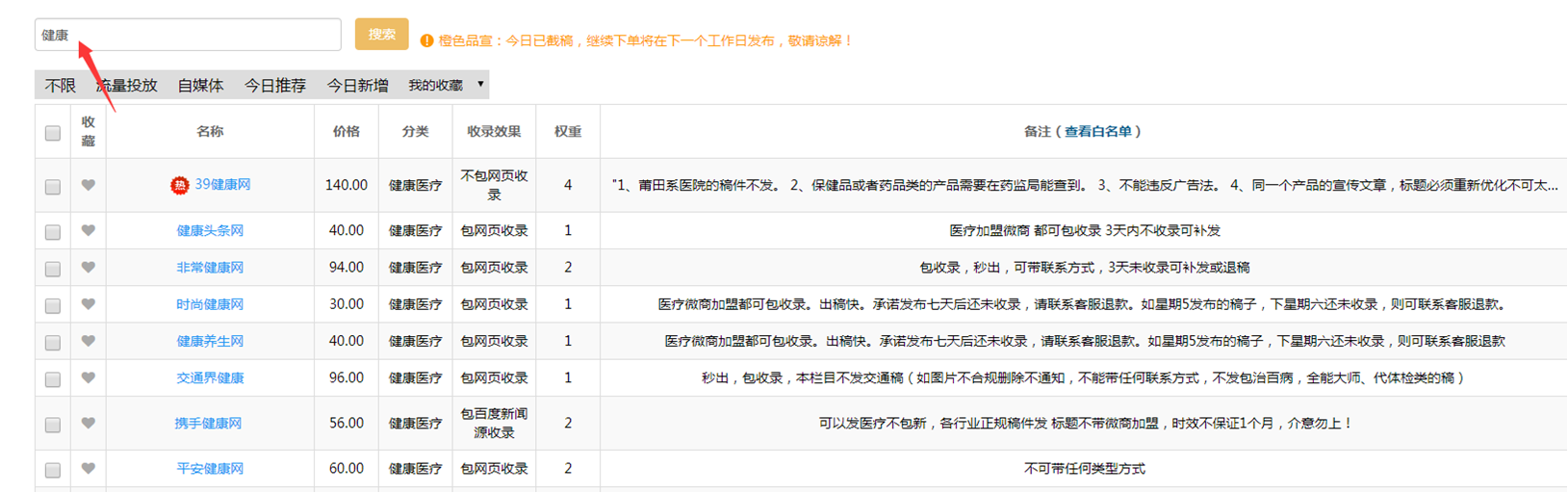The width and height of the screenshot is (1568, 493).
Task: Open the 携手健康网 media link
Action: [x=208, y=424]
